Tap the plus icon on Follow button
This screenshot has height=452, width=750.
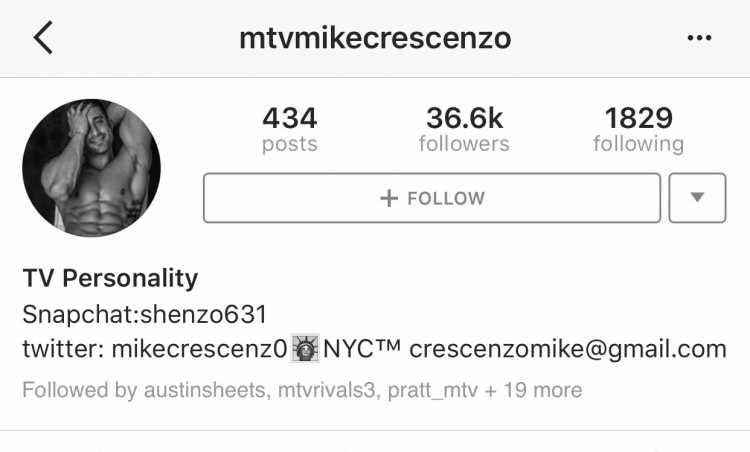pyautogui.click(x=389, y=198)
